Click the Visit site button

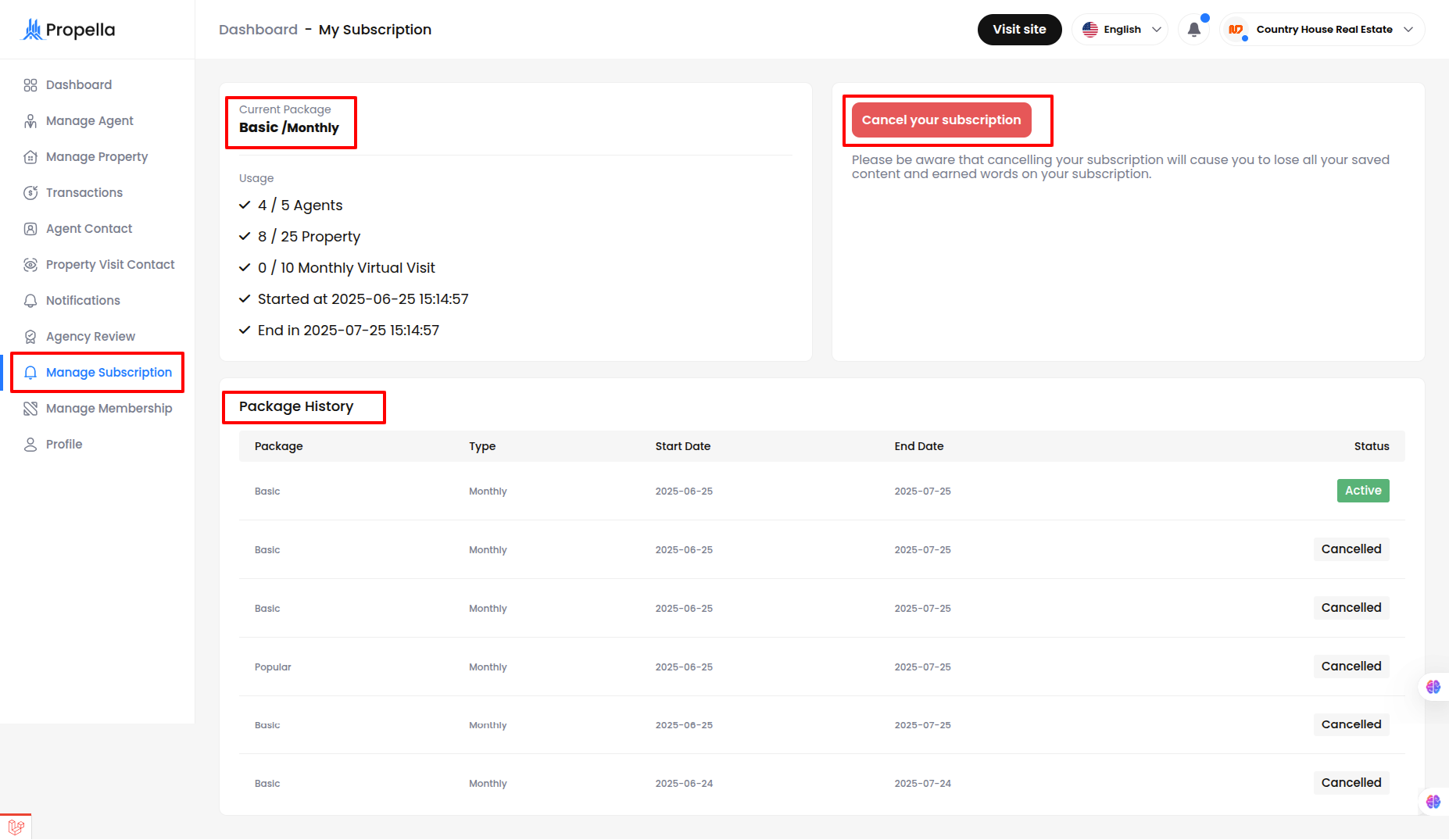1019,30
